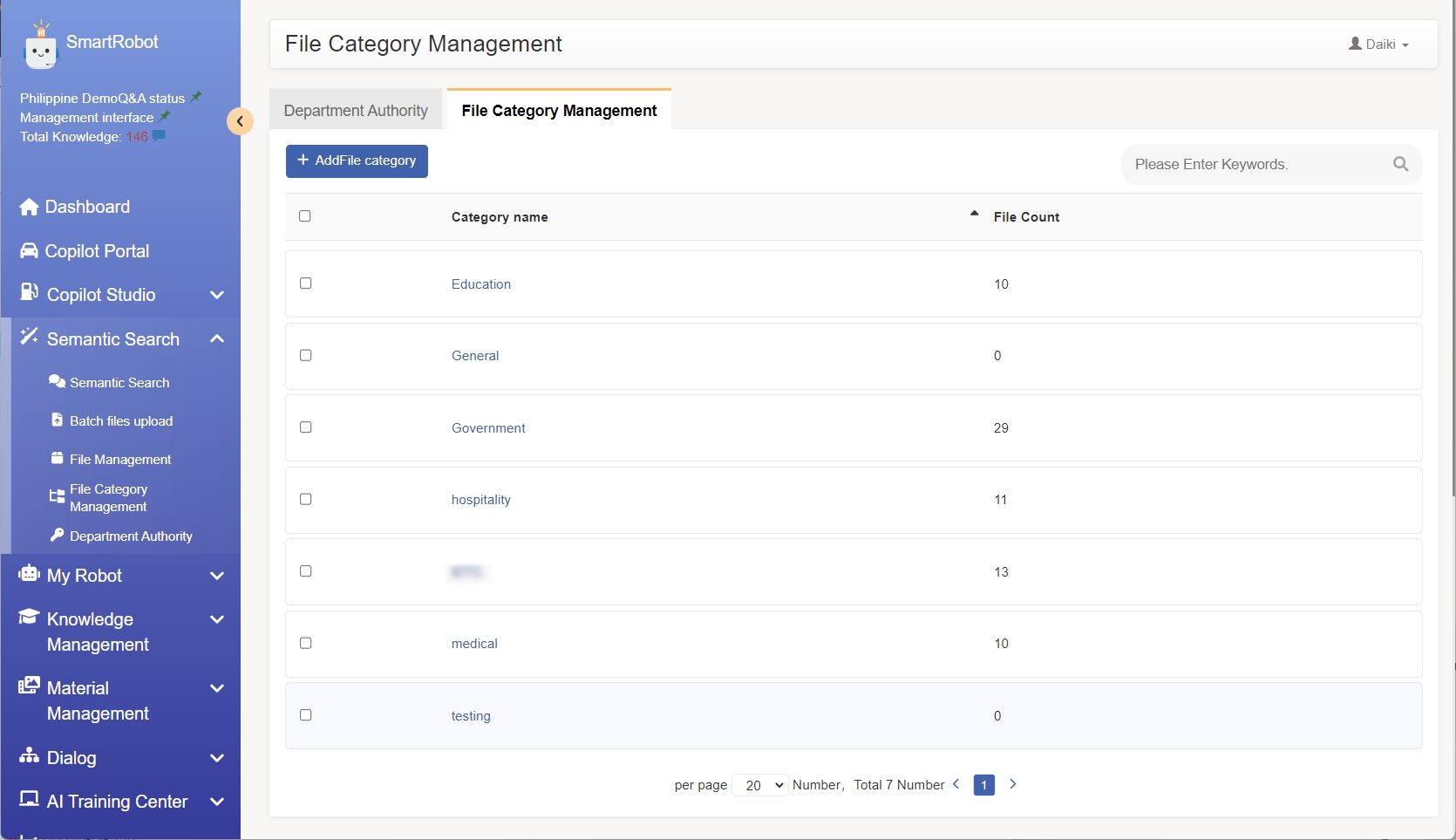Collapse the Semantic Search section
The width and height of the screenshot is (1456, 840).
click(216, 338)
